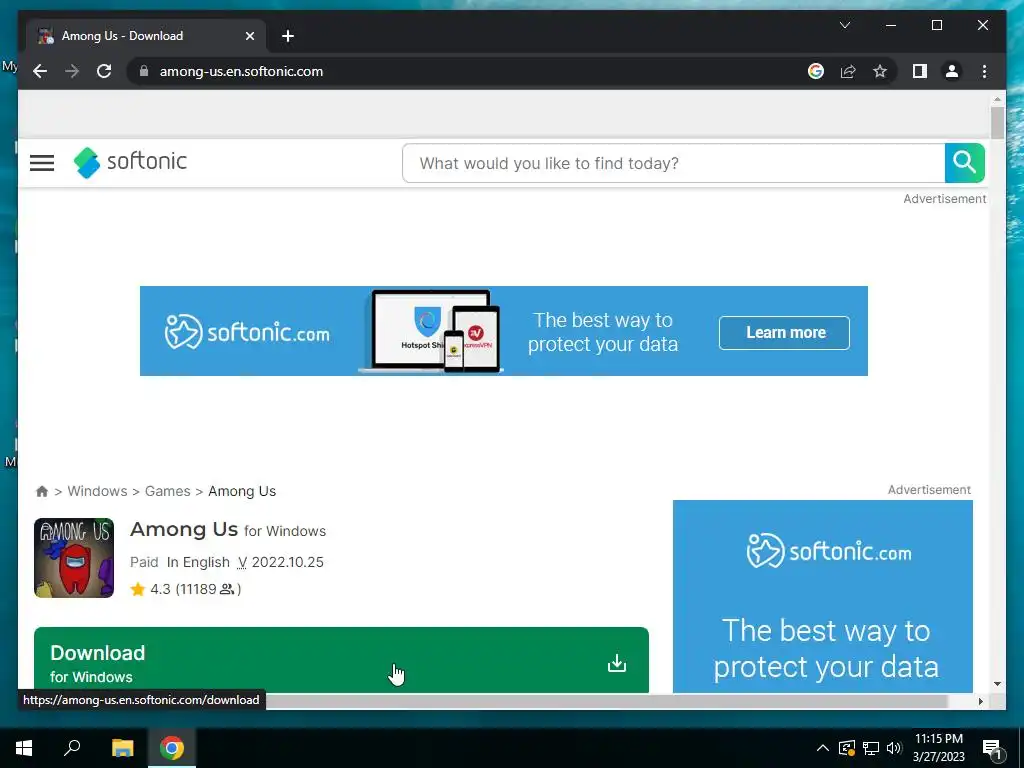
Task: Click the browser forward arrow
Action: tap(72, 71)
